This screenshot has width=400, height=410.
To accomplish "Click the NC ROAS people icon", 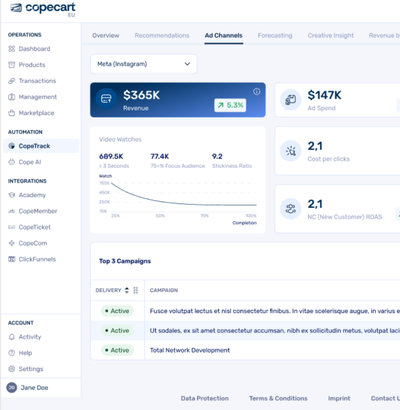I will 290,209.
